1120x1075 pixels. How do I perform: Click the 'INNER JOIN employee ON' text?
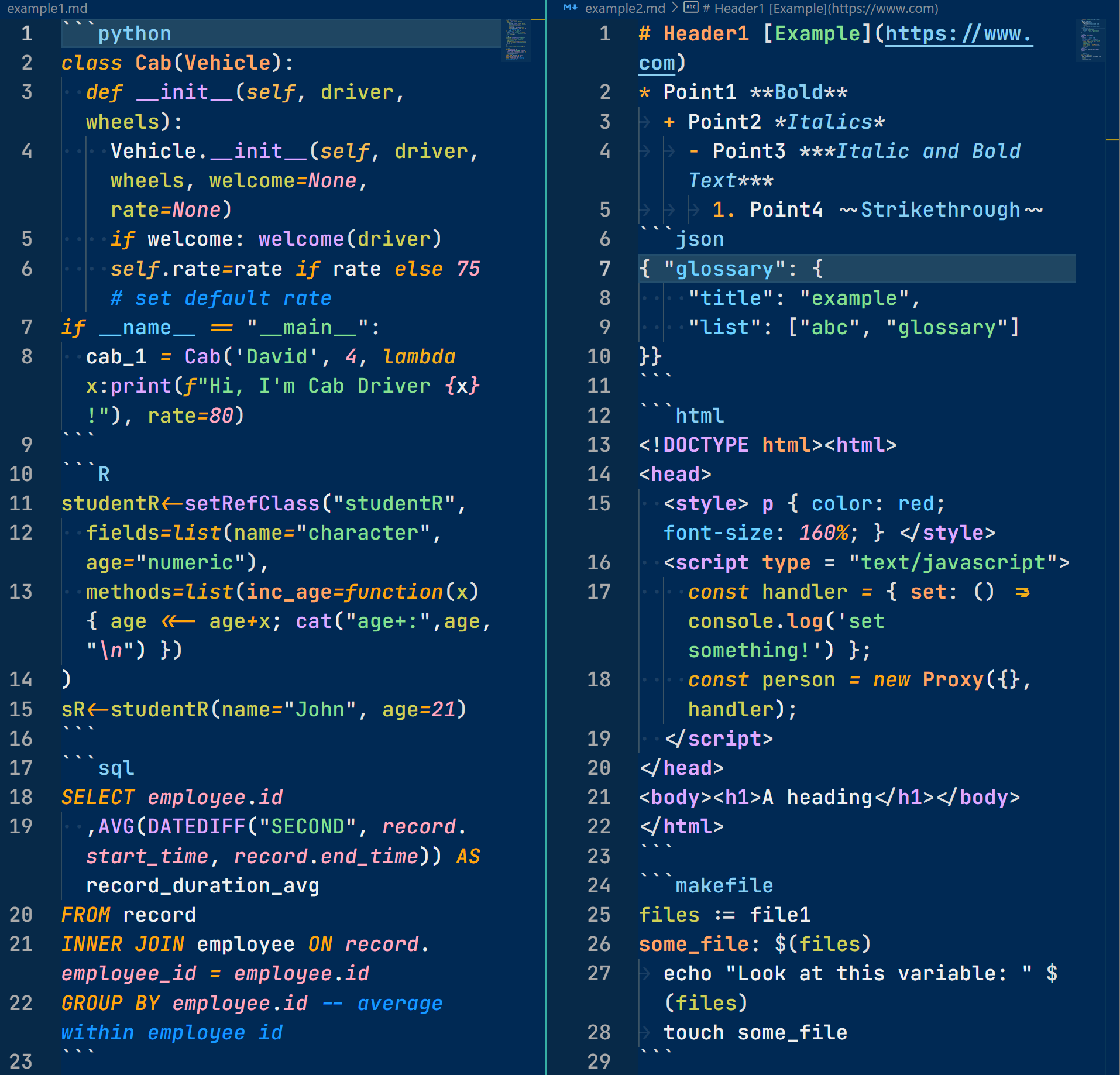tap(197, 944)
